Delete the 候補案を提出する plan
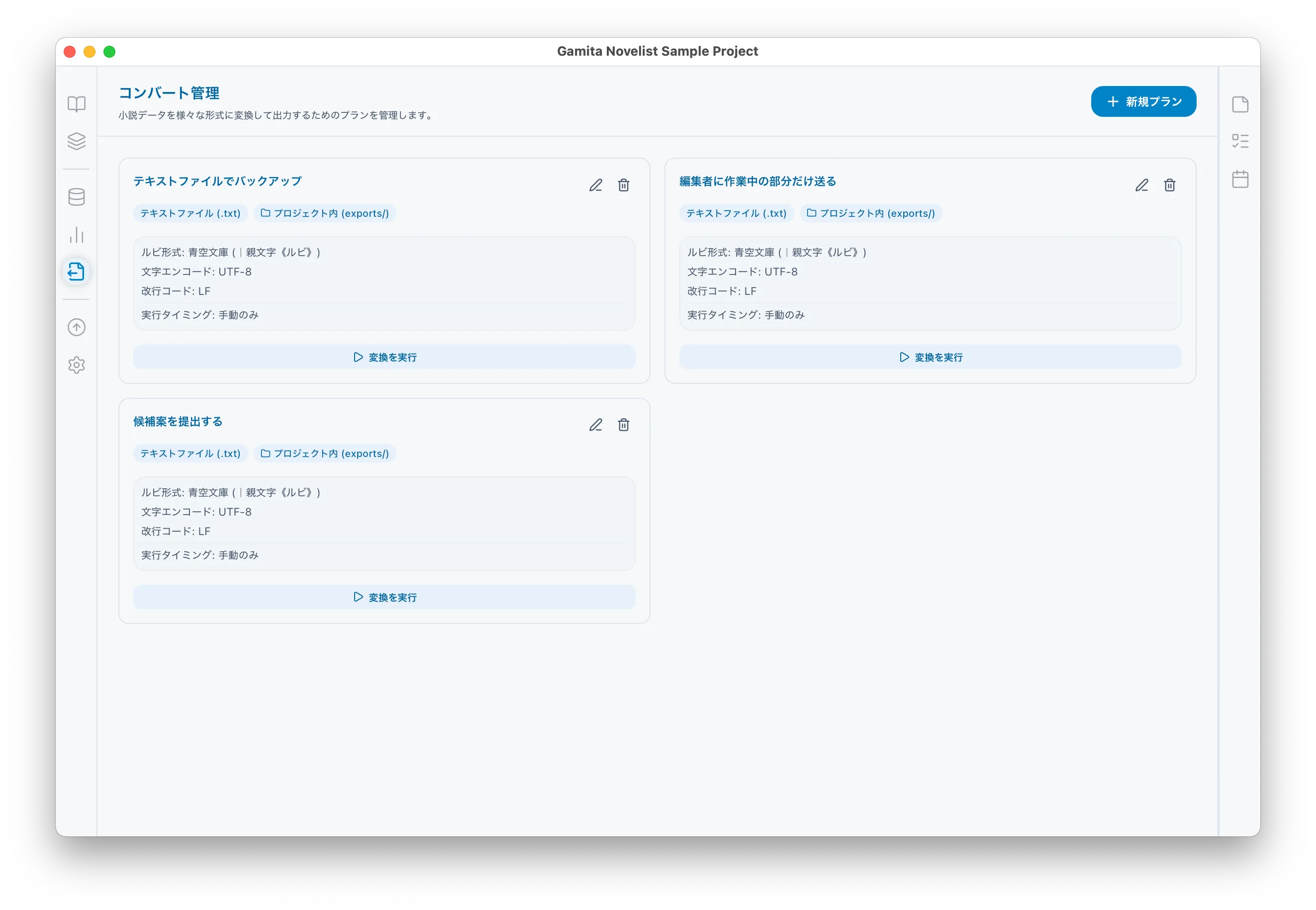 [x=623, y=425]
